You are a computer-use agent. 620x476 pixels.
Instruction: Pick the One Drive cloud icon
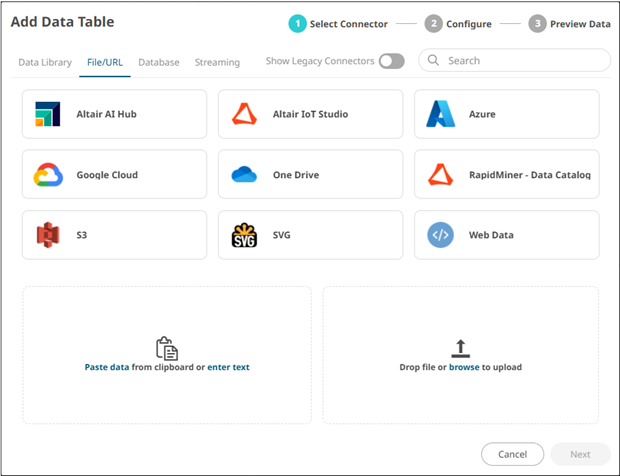point(244,175)
